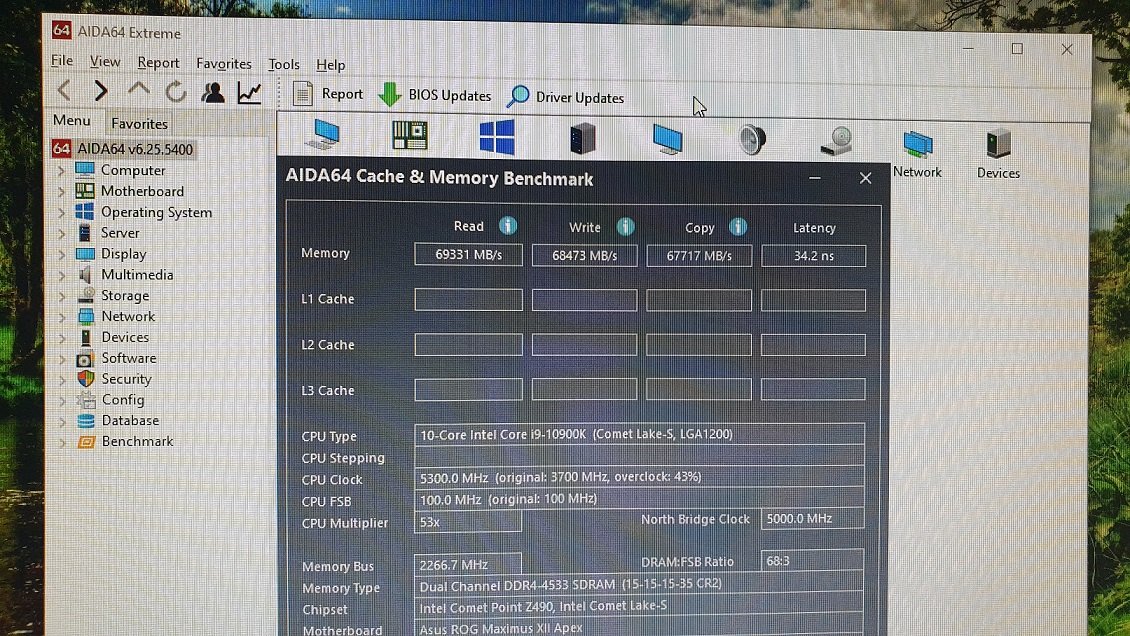Expand the Benchmark tree node
Screen dimensions: 1130x636
pos(62,442)
